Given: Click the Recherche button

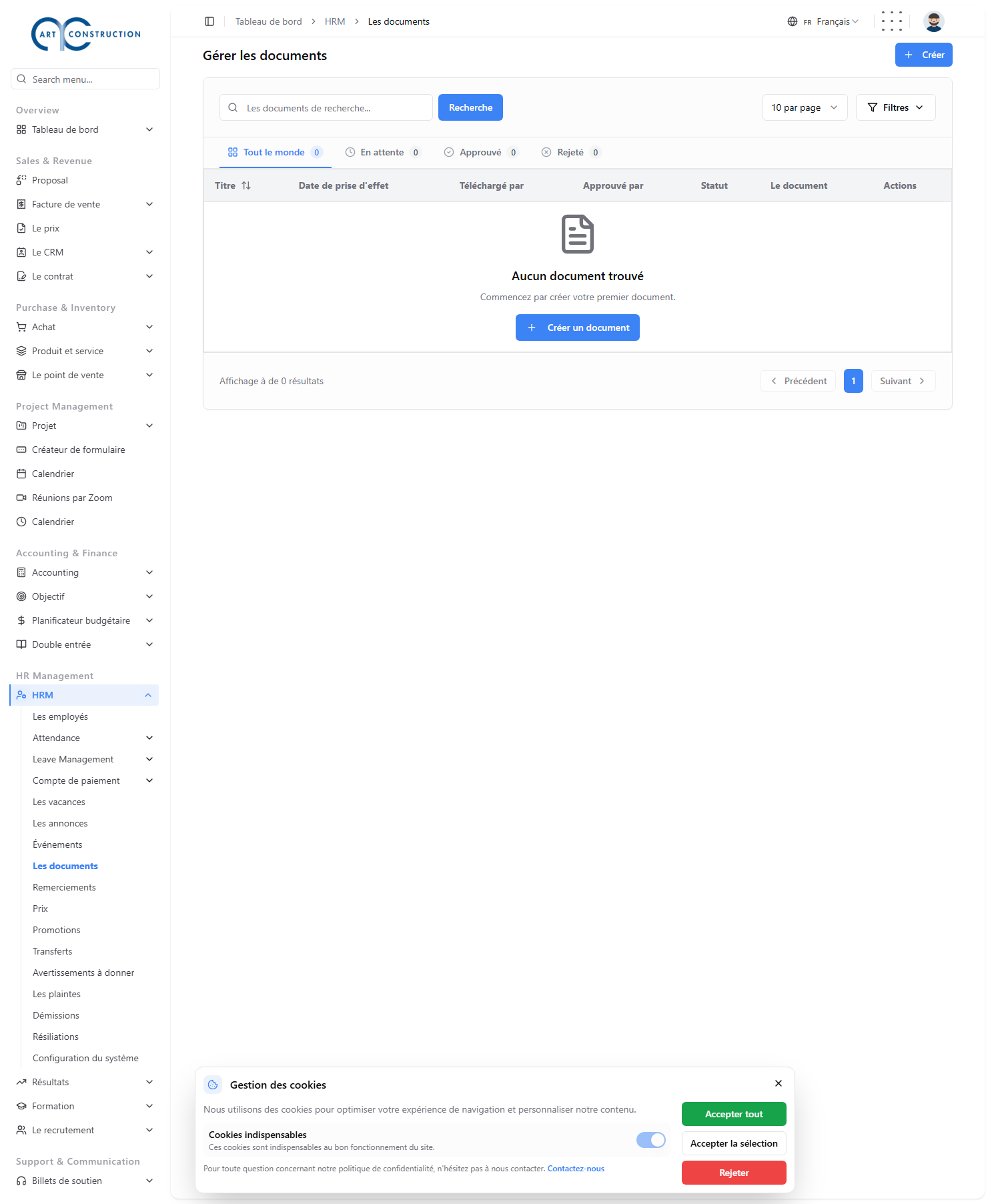Looking at the screenshot, I should (470, 107).
